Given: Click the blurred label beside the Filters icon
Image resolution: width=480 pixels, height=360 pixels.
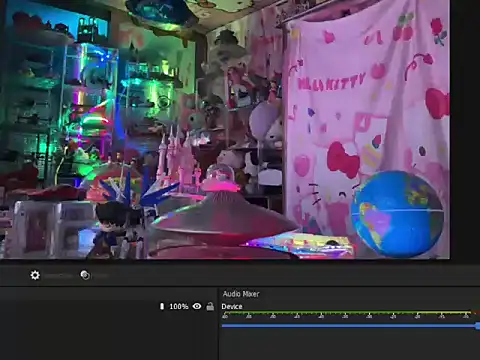Looking at the screenshot, I should coord(101,276).
